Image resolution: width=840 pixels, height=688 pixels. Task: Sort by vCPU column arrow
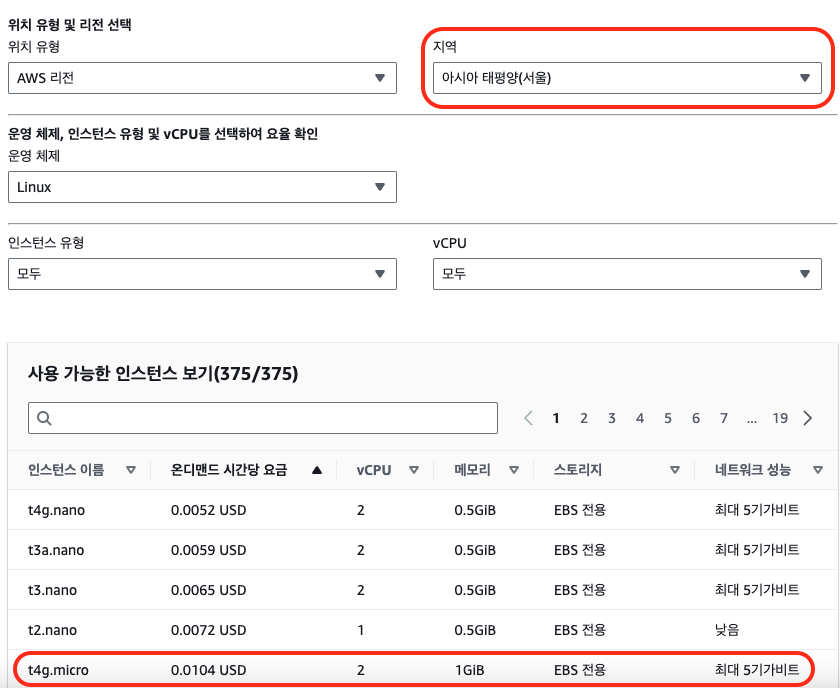[x=414, y=470]
